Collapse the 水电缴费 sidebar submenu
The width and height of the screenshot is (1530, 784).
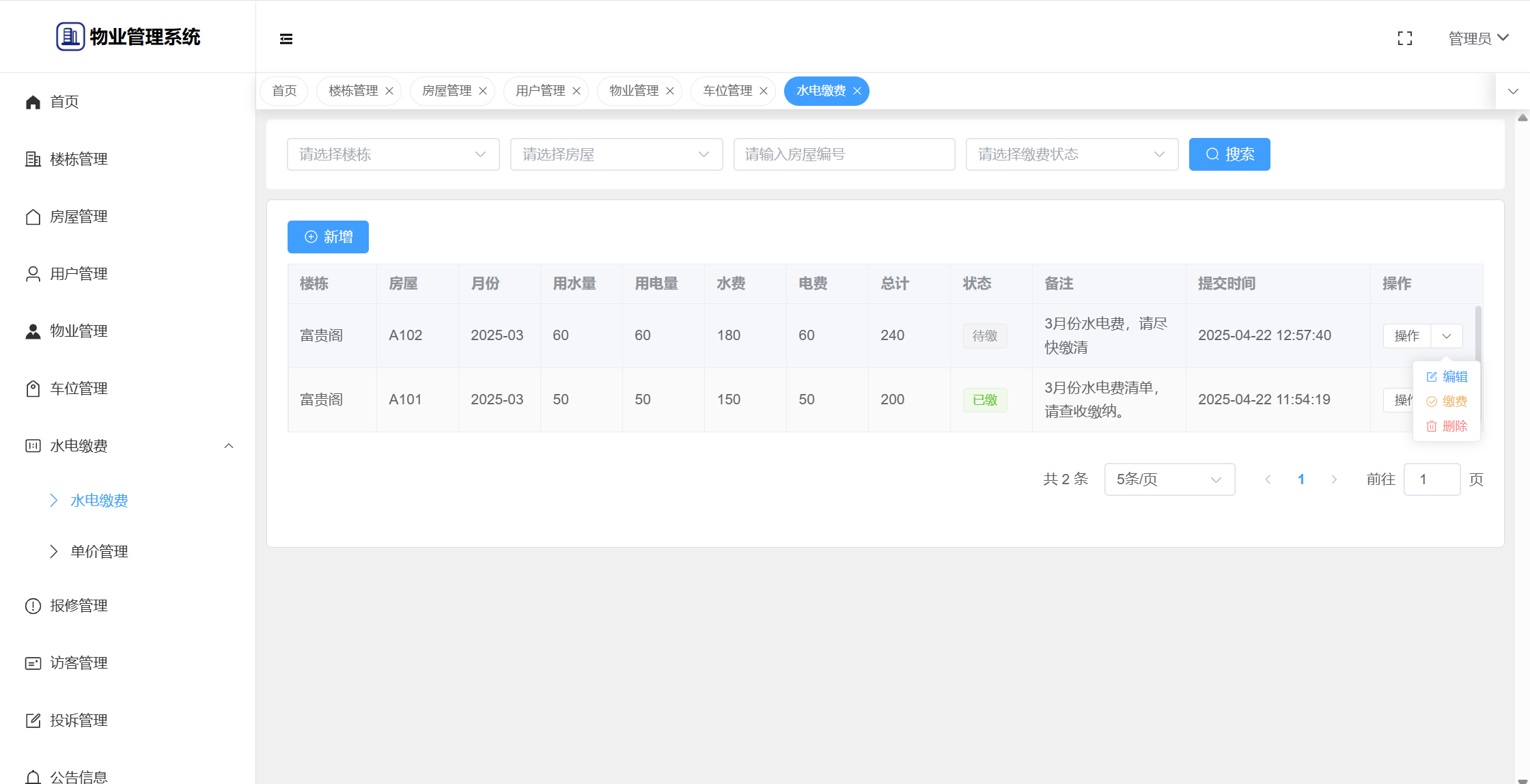pyautogui.click(x=229, y=446)
